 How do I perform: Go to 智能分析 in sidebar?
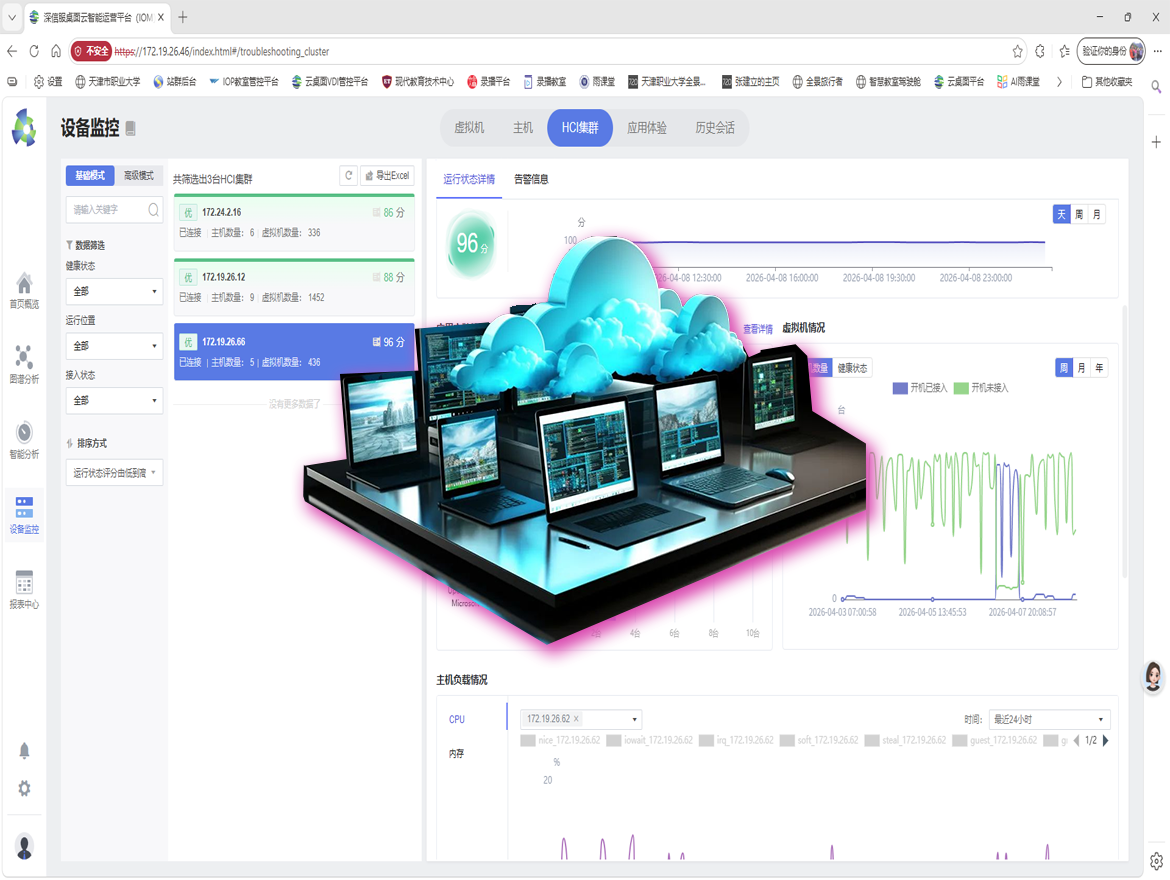coord(24,440)
